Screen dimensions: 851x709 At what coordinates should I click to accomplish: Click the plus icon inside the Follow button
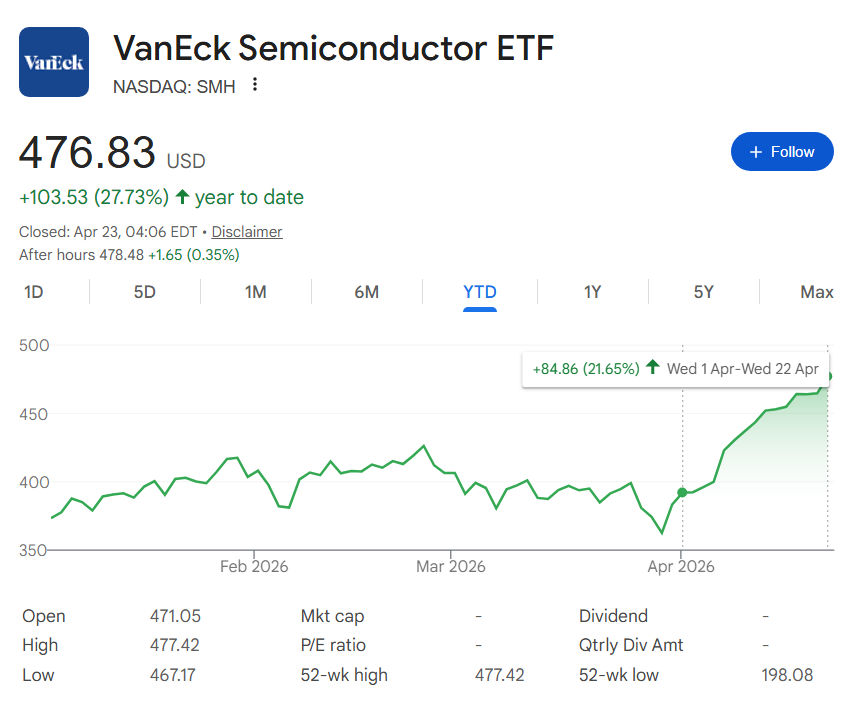[755, 151]
